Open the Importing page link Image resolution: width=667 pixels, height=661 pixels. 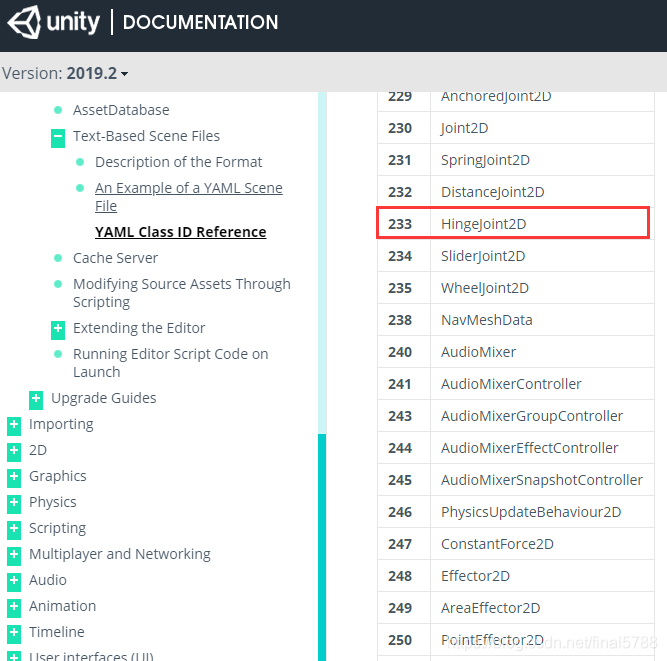61,424
